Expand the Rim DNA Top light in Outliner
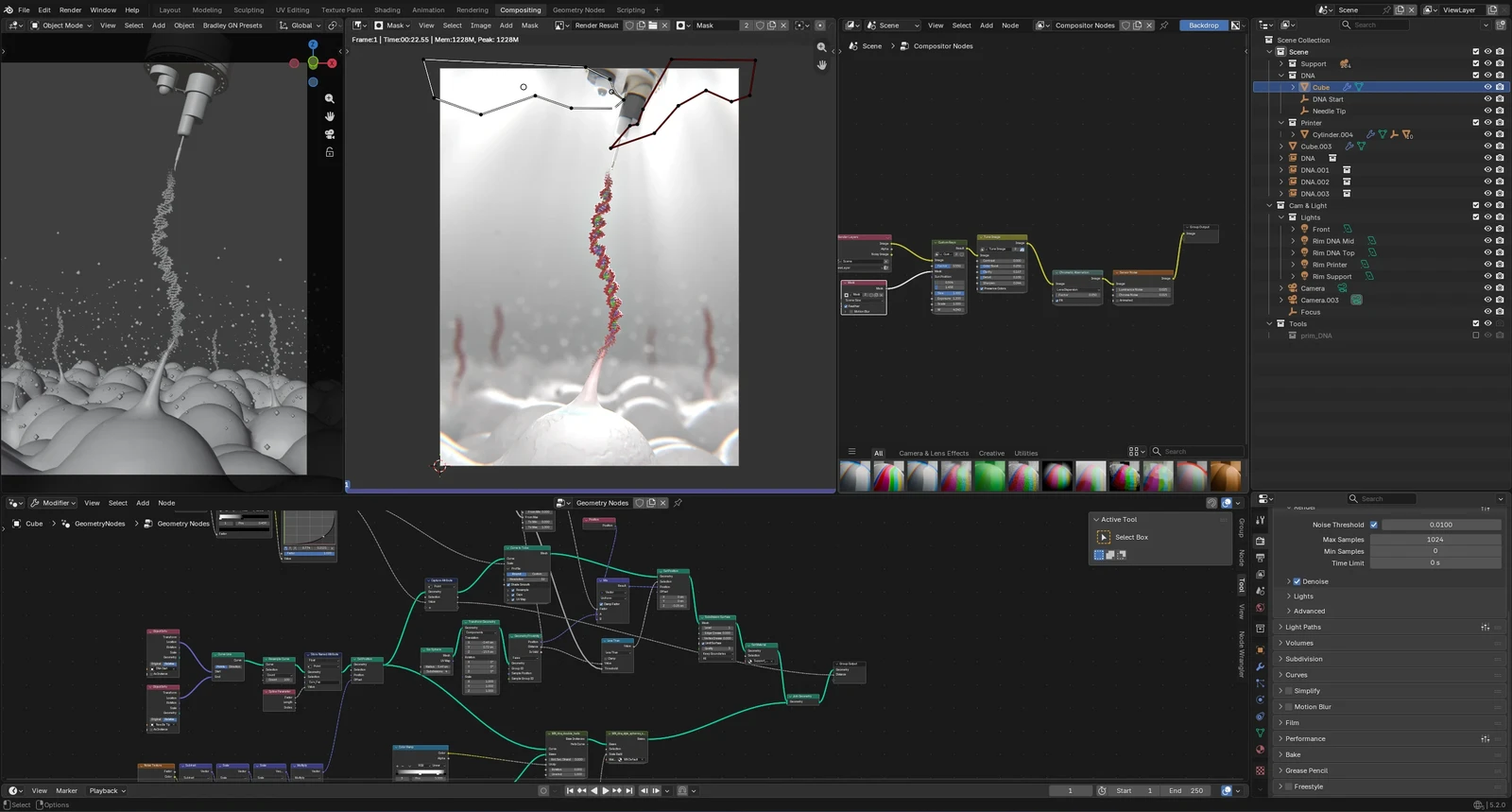 click(1293, 252)
